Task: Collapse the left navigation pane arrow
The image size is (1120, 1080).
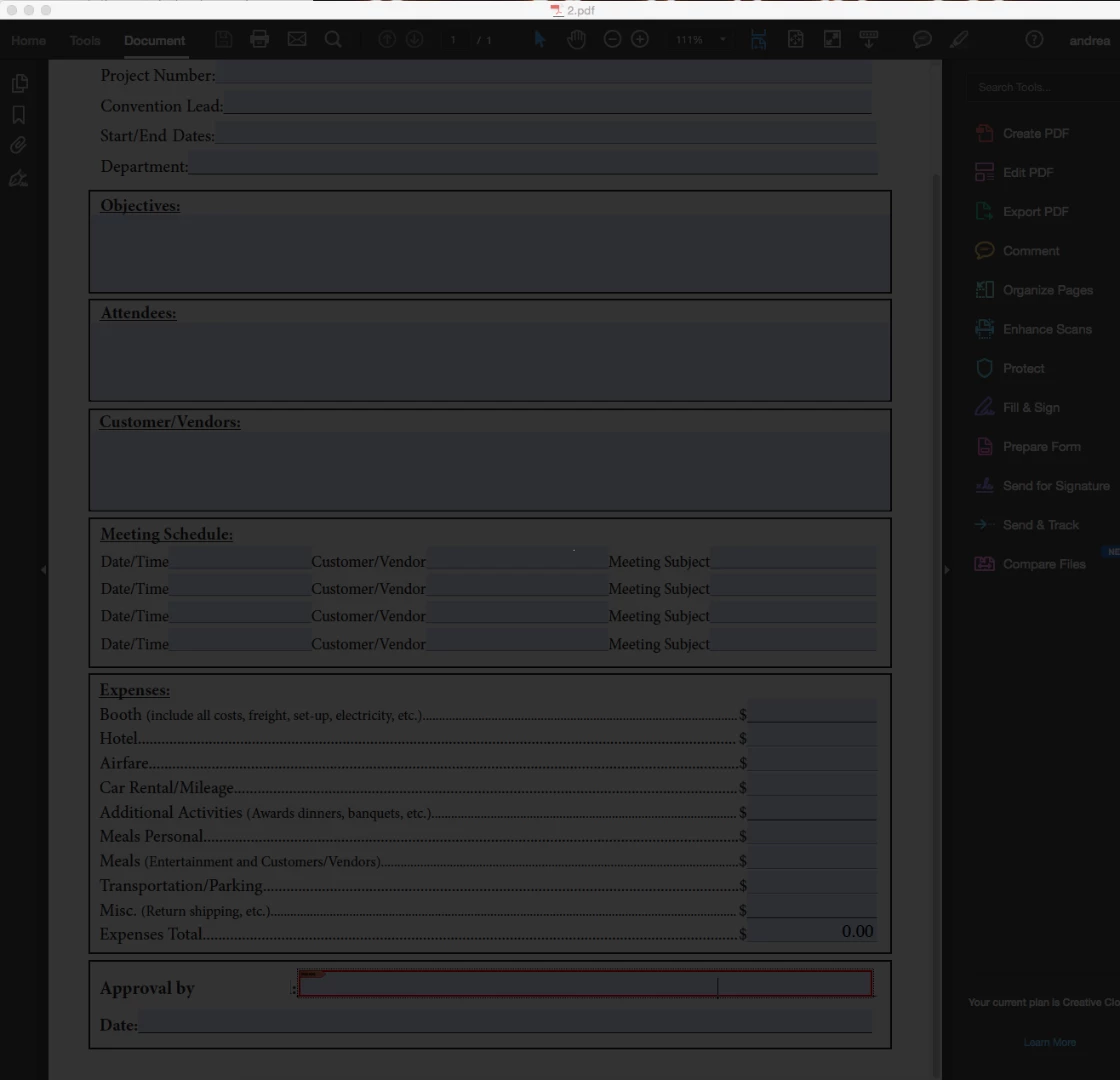Action: coord(44,569)
